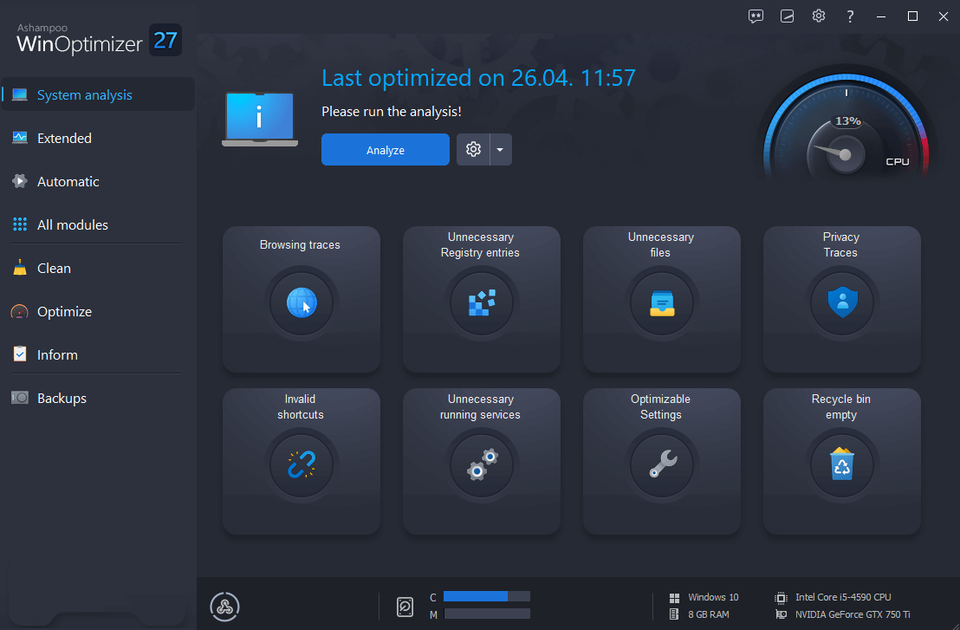
Task: Open the theme switcher icon in title bar
Action: 787,16
